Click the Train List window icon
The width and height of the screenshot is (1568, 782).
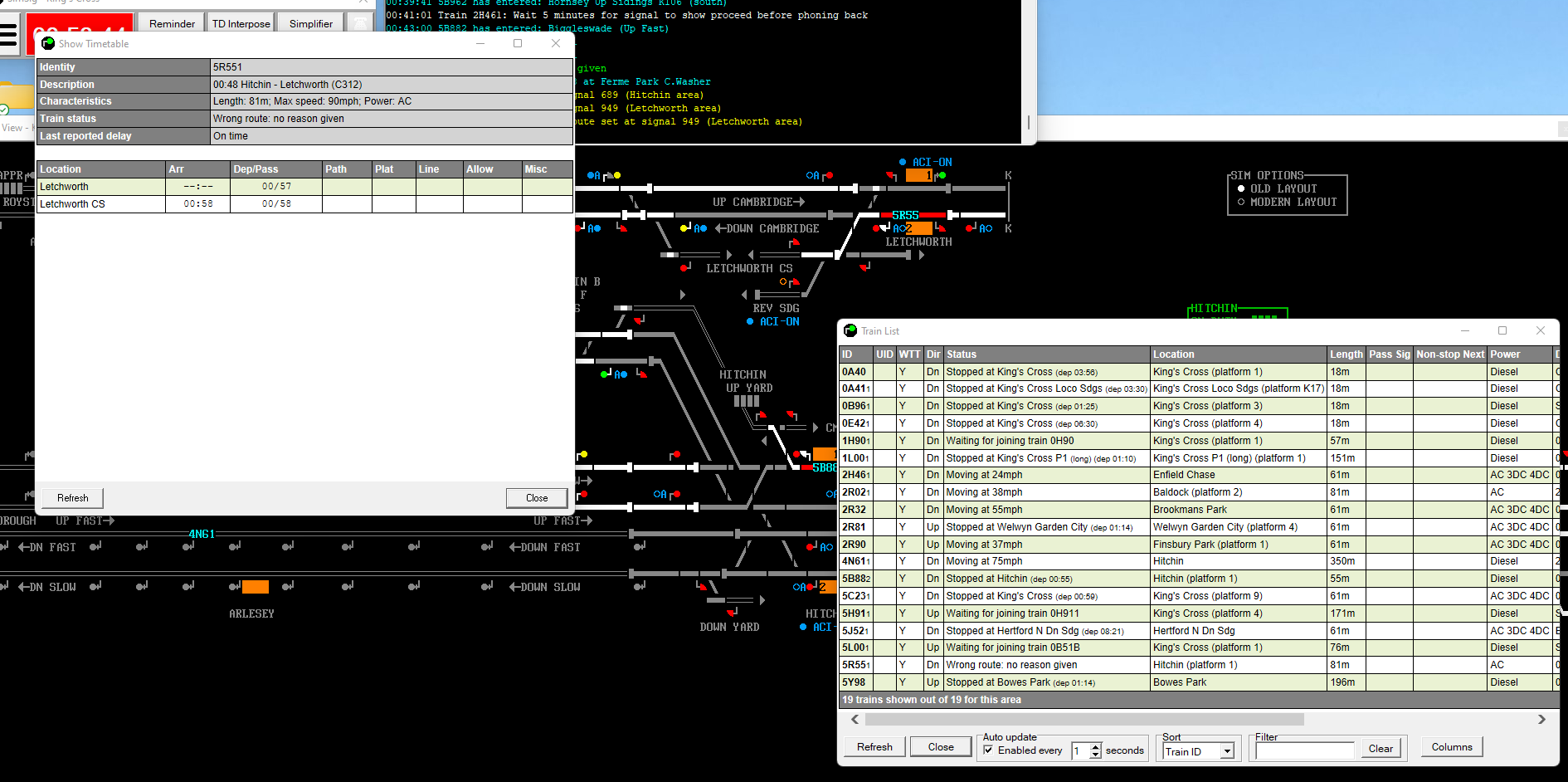pyautogui.click(x=850, y=330)
